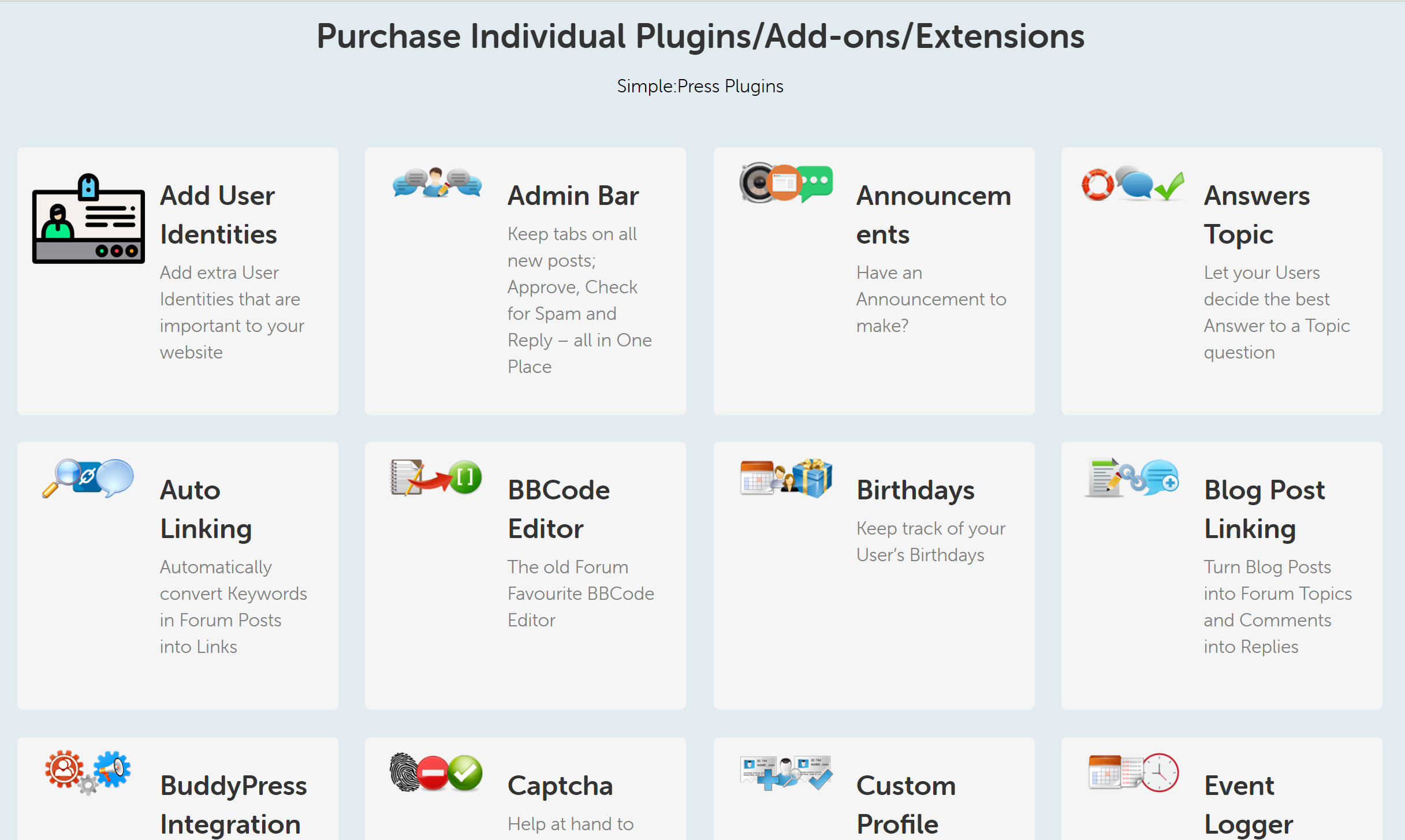Select Simple:Press Plugins page tab
This screenshot has width=1405, height=840.
[x=699, y=86]
